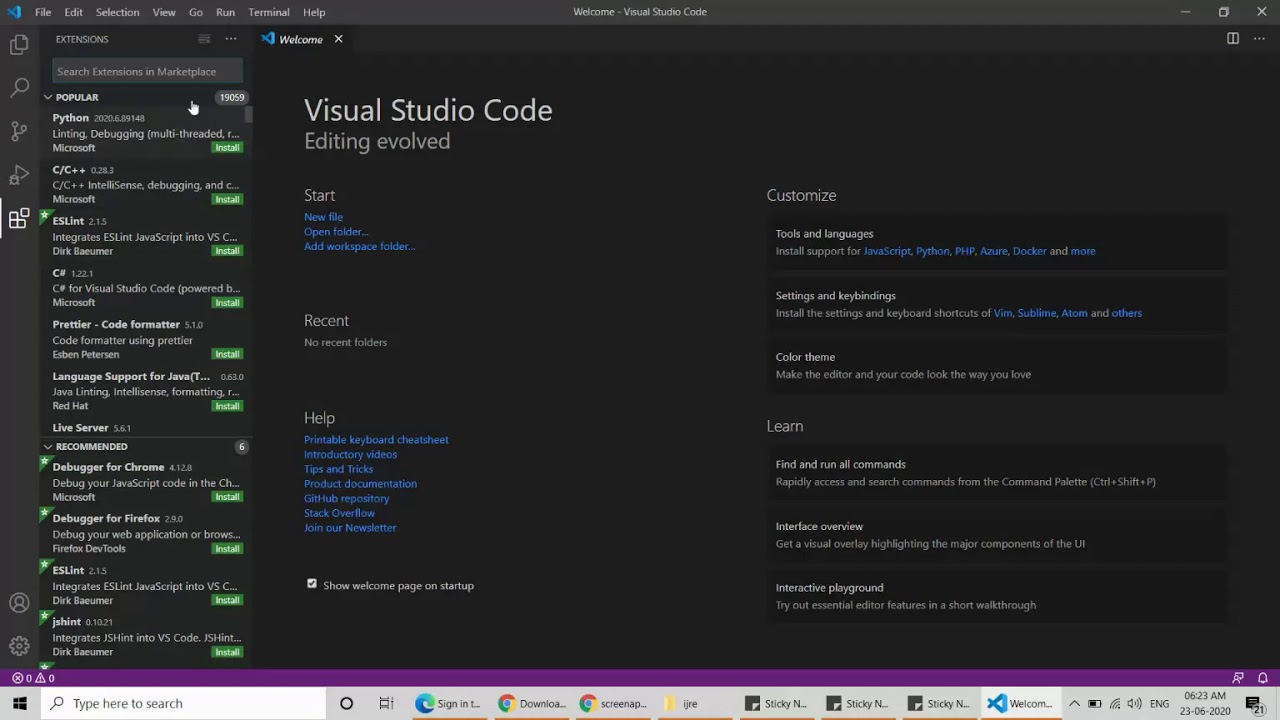The image size is (1280, 720).
Task: Focus Search Extensions in Marketplace field
Action: (x=147, y=71)
